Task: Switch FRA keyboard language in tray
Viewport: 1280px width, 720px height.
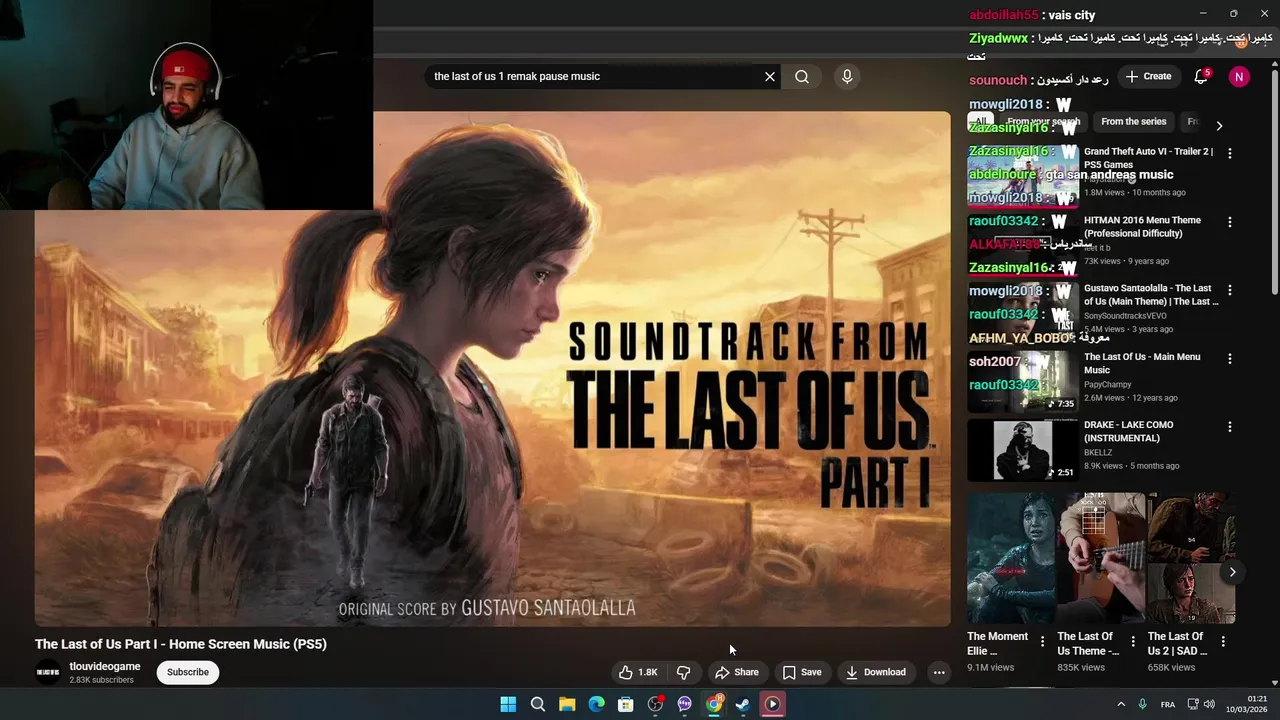Action: 1168,704
